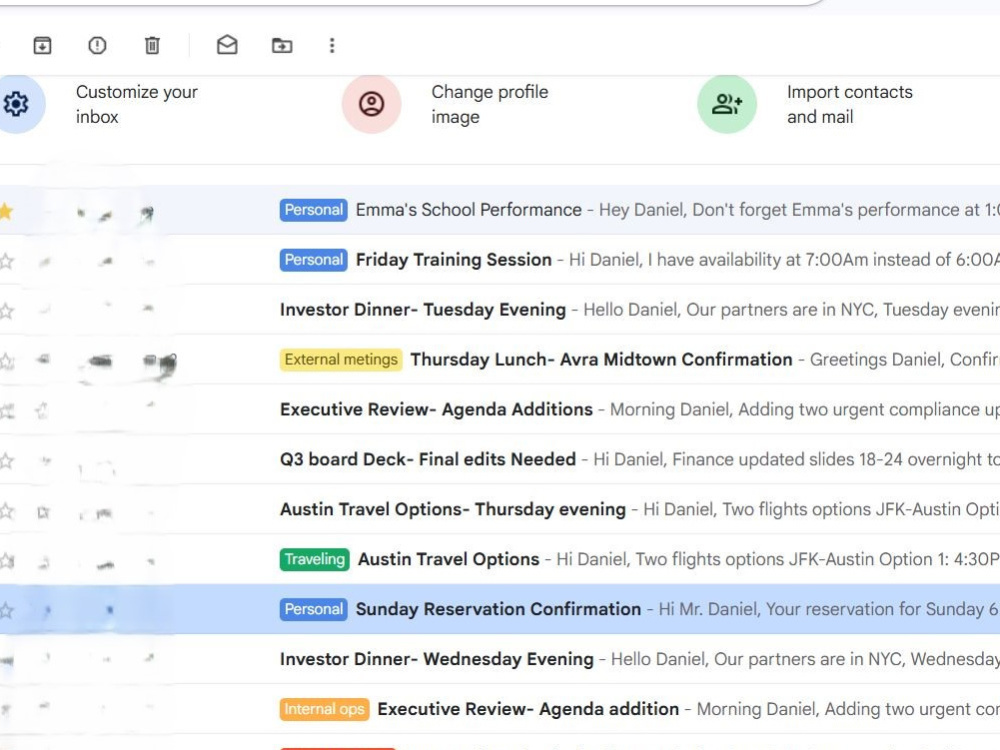Open the Customize your inbox link
This screenshot has height=750, width=1000.
click(136, 104)
